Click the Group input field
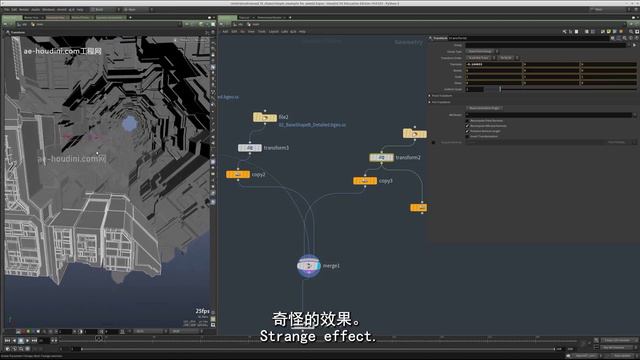The width and height of the screenshot is (640, 360). pyautogui.click(x=546, y=45)
